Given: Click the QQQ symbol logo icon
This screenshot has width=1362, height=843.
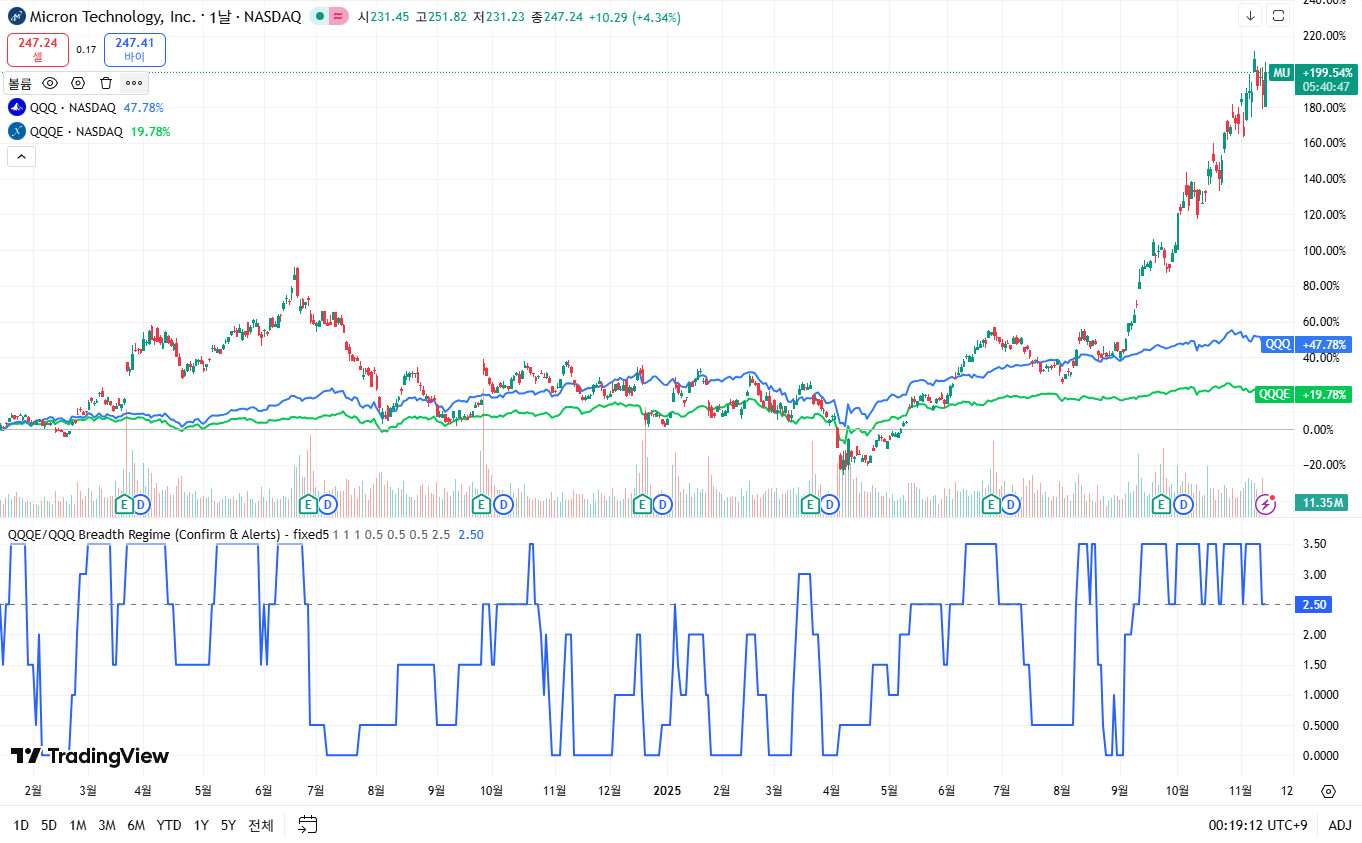Looking at the screenshot, I should point(17,107).
